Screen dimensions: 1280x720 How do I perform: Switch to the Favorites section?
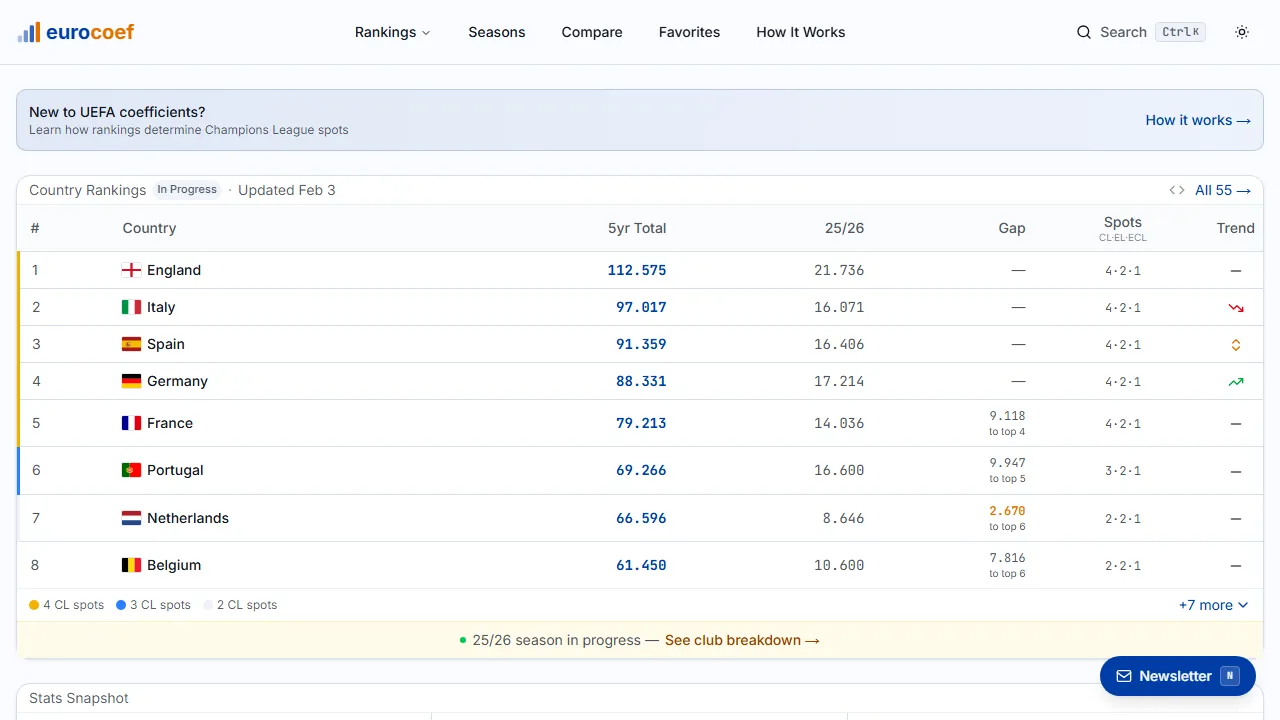(x=689, y=32)
